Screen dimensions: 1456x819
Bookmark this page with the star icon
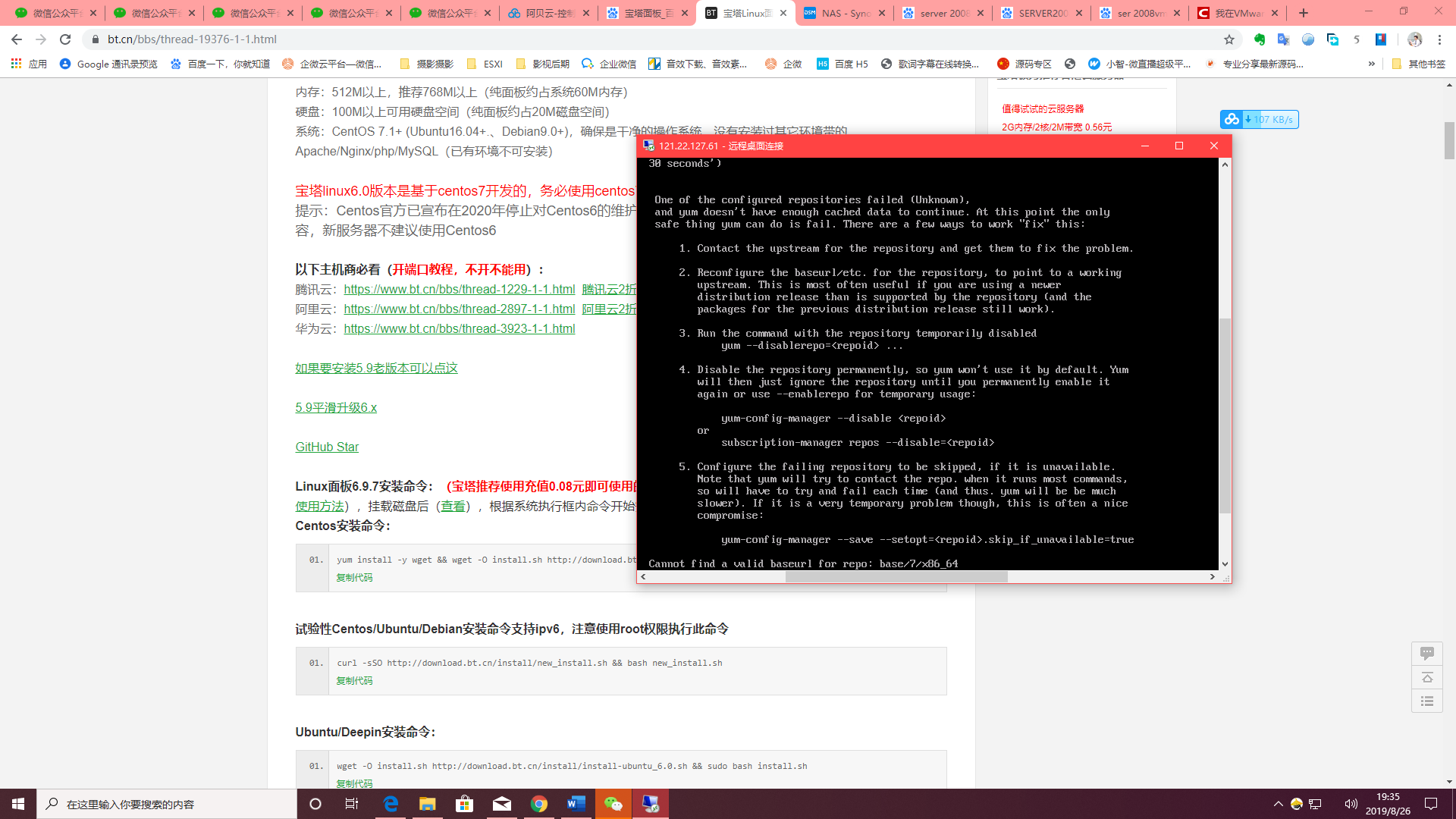point(1229,39)
